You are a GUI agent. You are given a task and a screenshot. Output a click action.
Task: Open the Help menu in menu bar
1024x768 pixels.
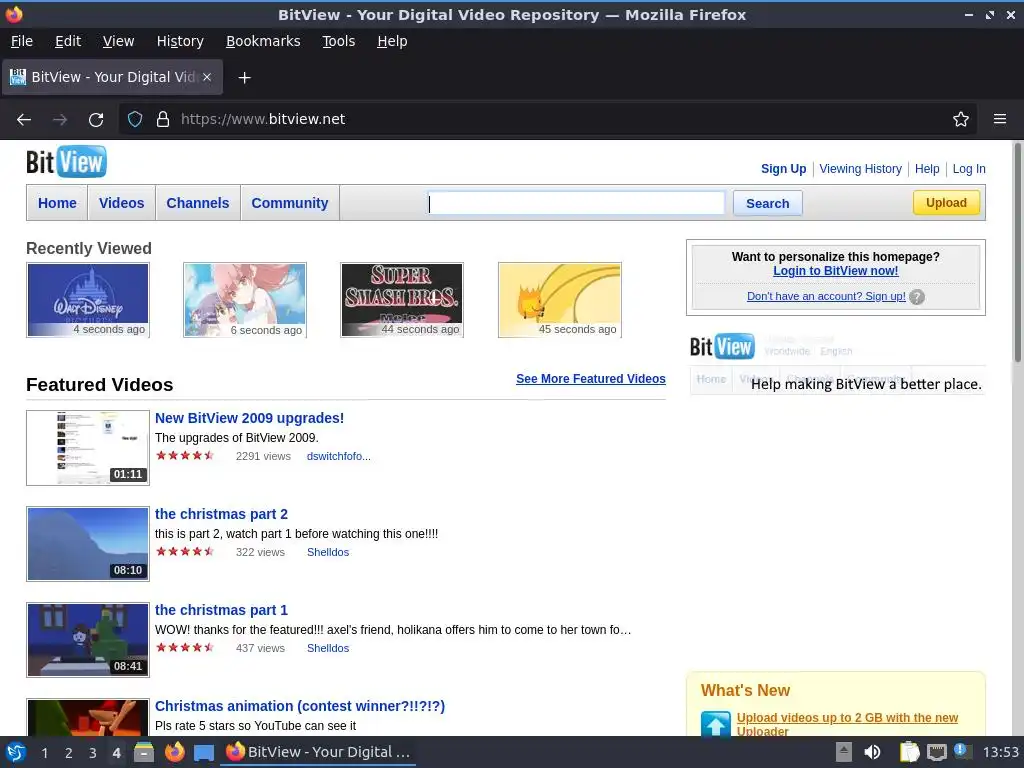pyautogui.click(x=392, y=41)
